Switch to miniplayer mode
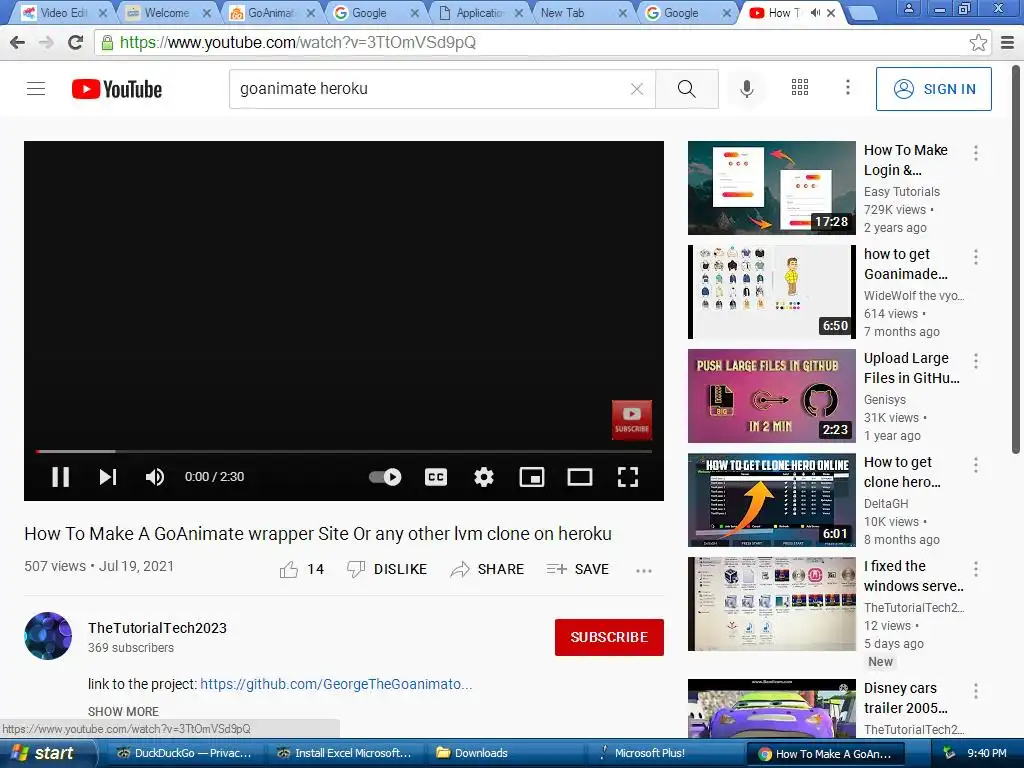This screenshot has width=1024, height=768. click(x=532, y=477)
